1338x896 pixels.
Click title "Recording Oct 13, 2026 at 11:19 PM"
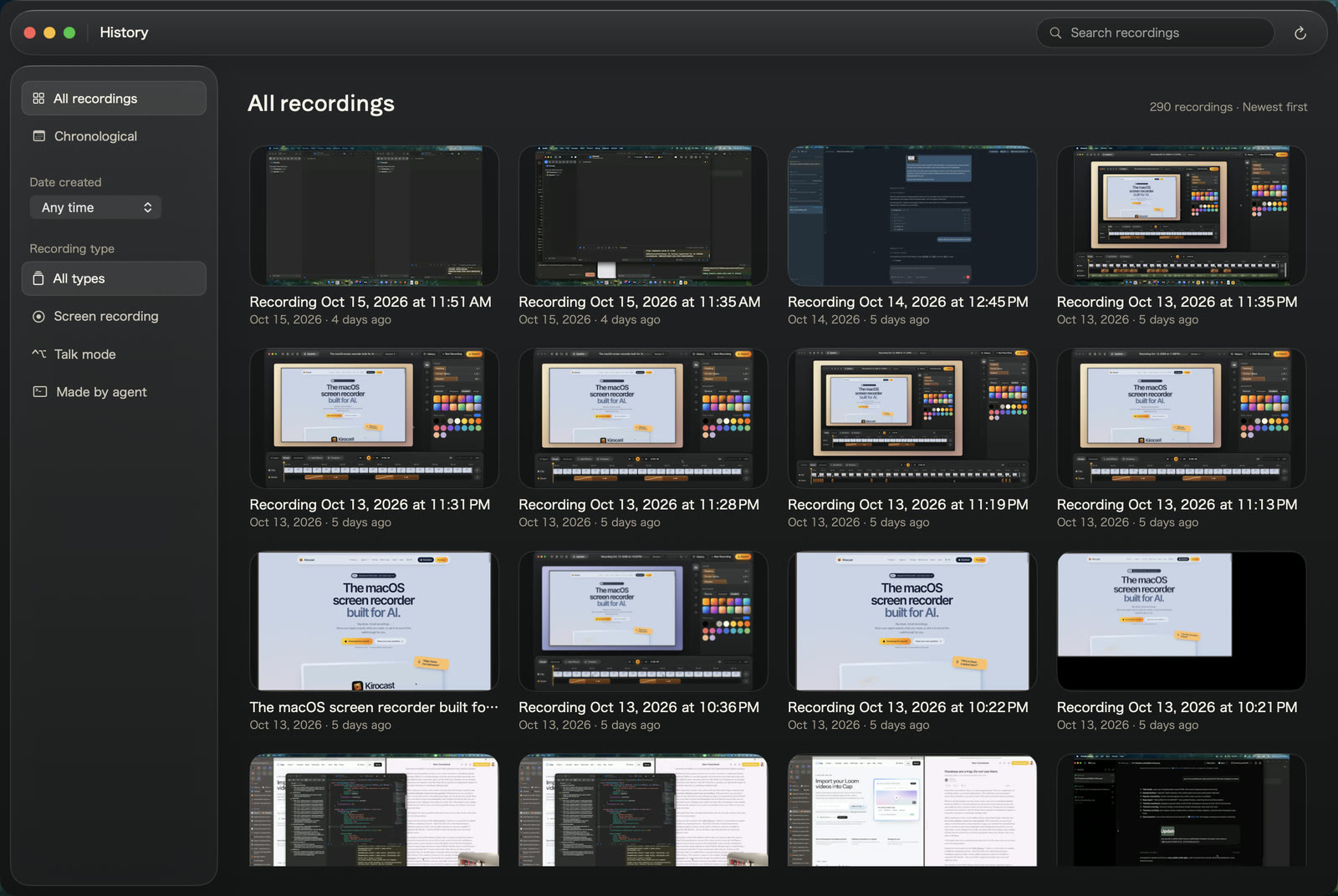[908, 505]
